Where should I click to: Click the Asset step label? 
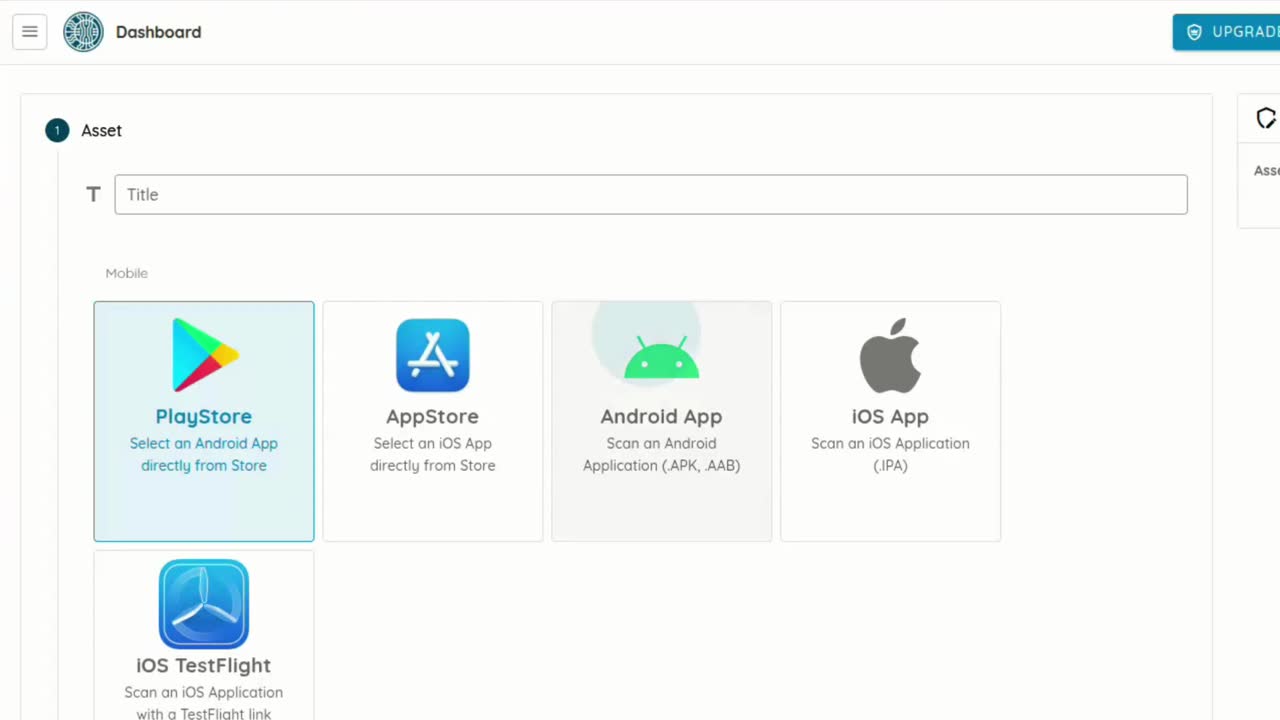101,130
